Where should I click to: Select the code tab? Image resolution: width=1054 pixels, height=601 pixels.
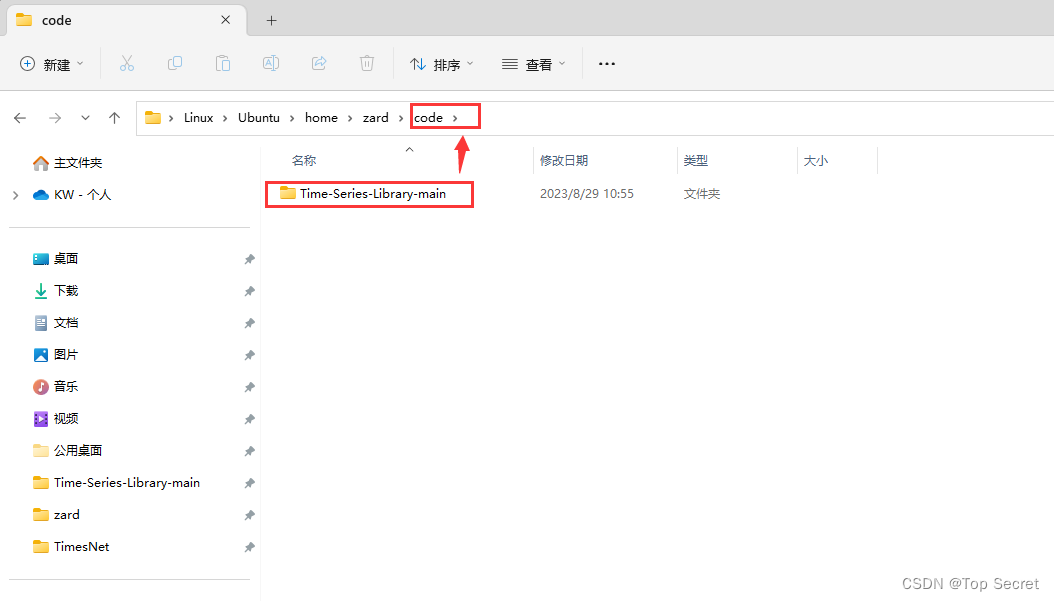[x=126, y=20]
